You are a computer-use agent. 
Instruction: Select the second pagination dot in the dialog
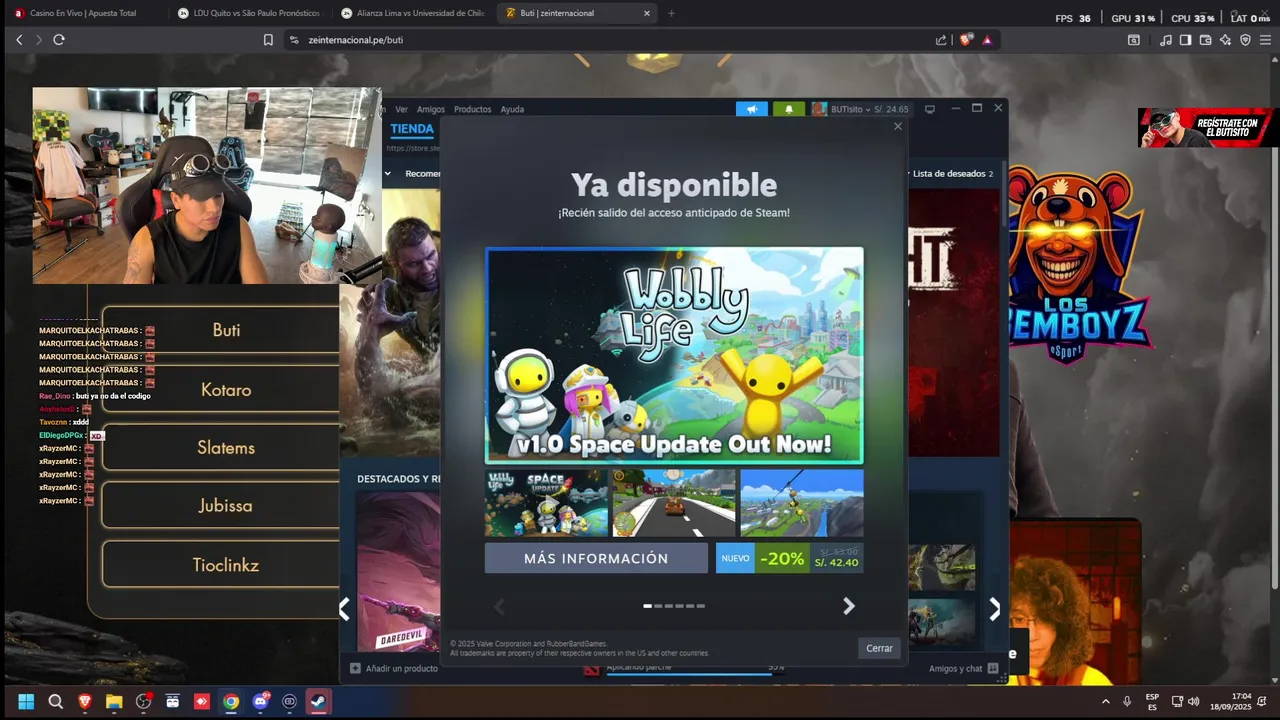pos(658,606)
